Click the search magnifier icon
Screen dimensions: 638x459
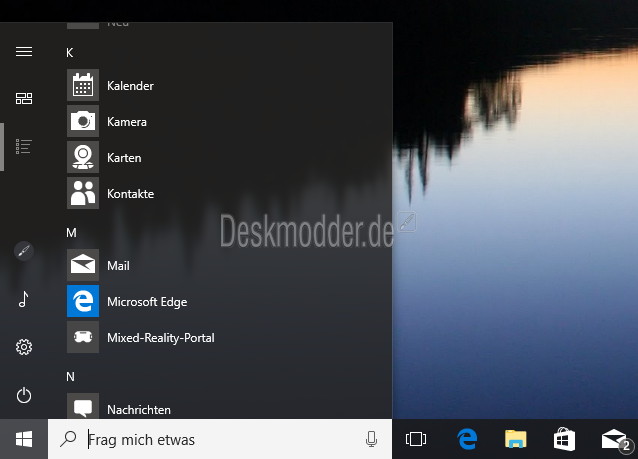click(x=68, y=439)
